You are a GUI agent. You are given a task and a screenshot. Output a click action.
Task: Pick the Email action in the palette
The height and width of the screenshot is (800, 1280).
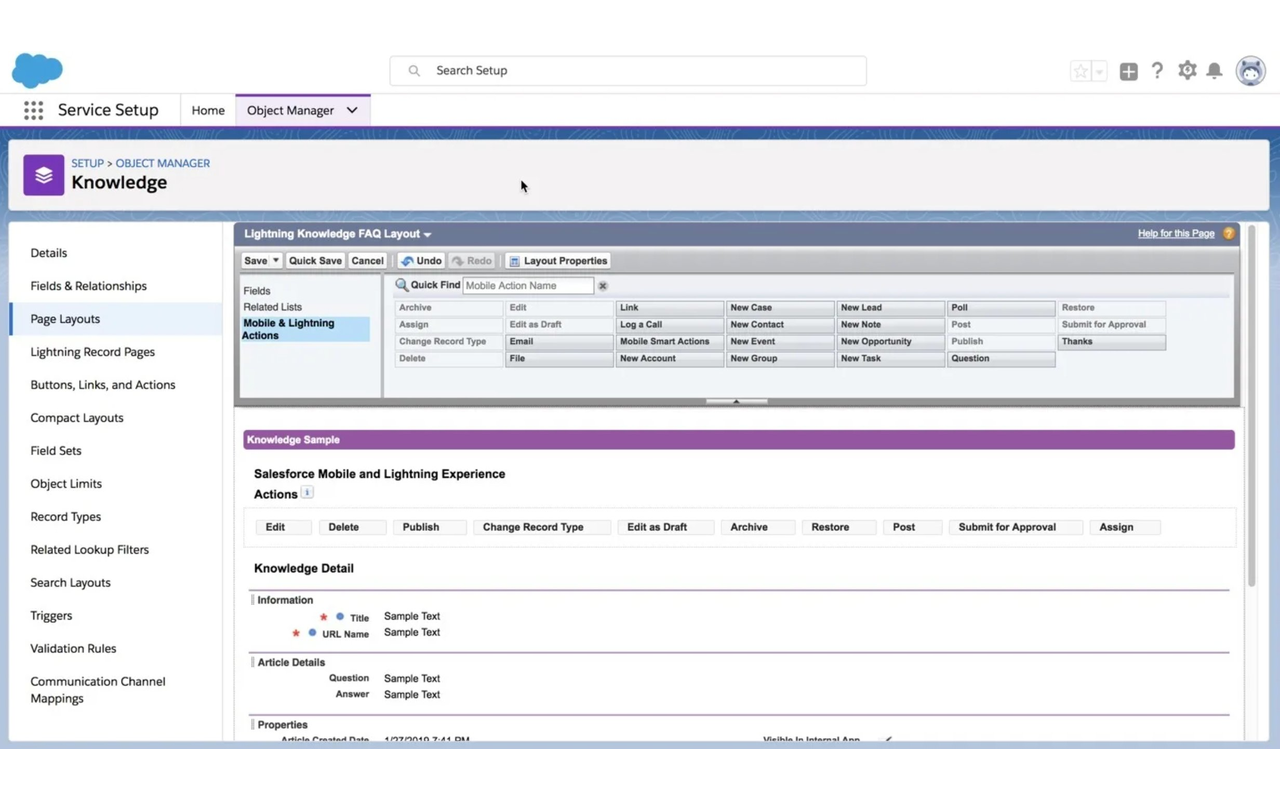560,342
